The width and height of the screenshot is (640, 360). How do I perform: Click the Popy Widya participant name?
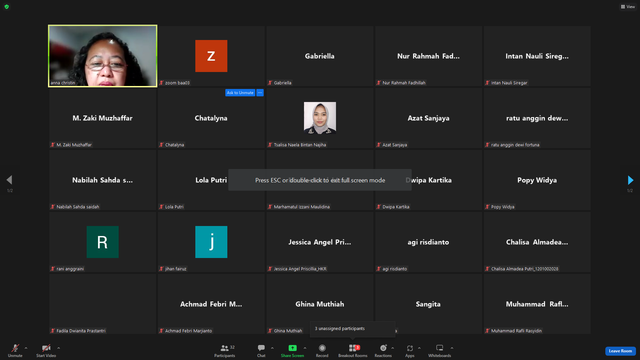point(537,180)
